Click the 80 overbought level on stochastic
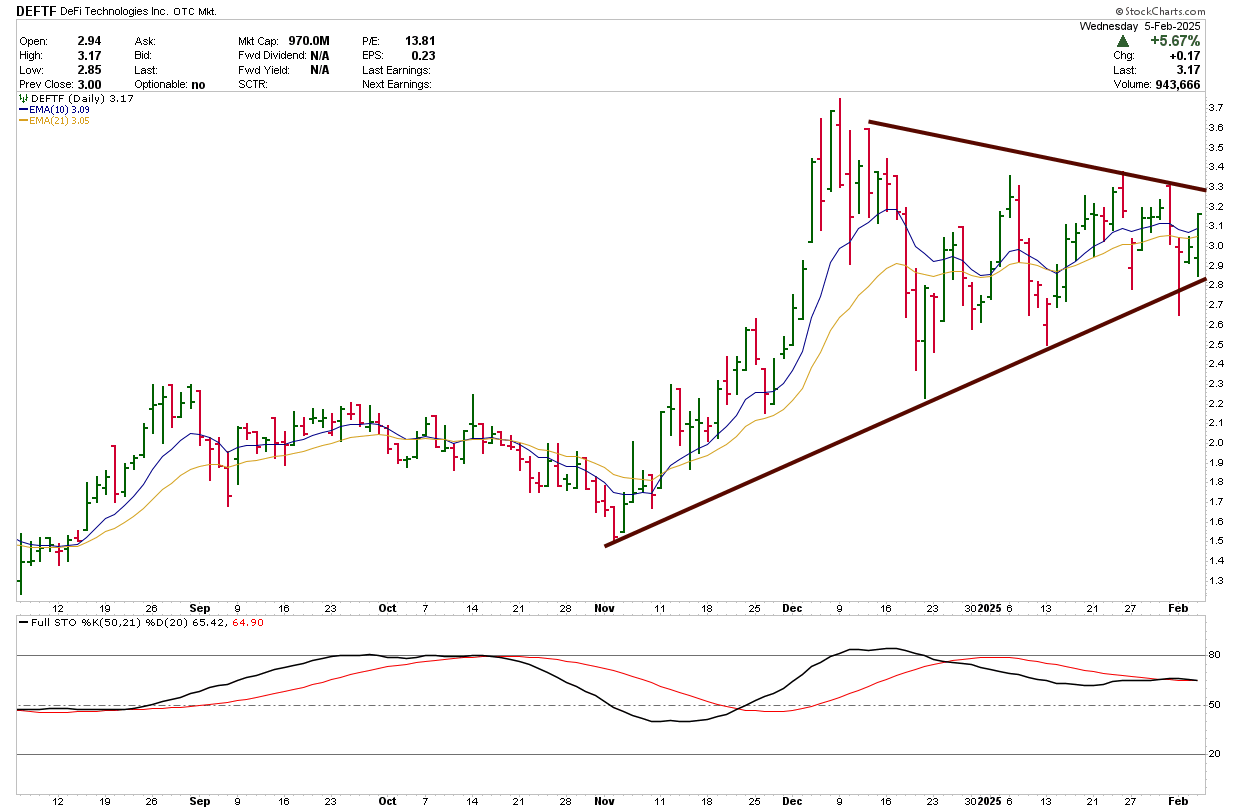Viewport: 1240px width, 810px height. (x=1216, y=656)
